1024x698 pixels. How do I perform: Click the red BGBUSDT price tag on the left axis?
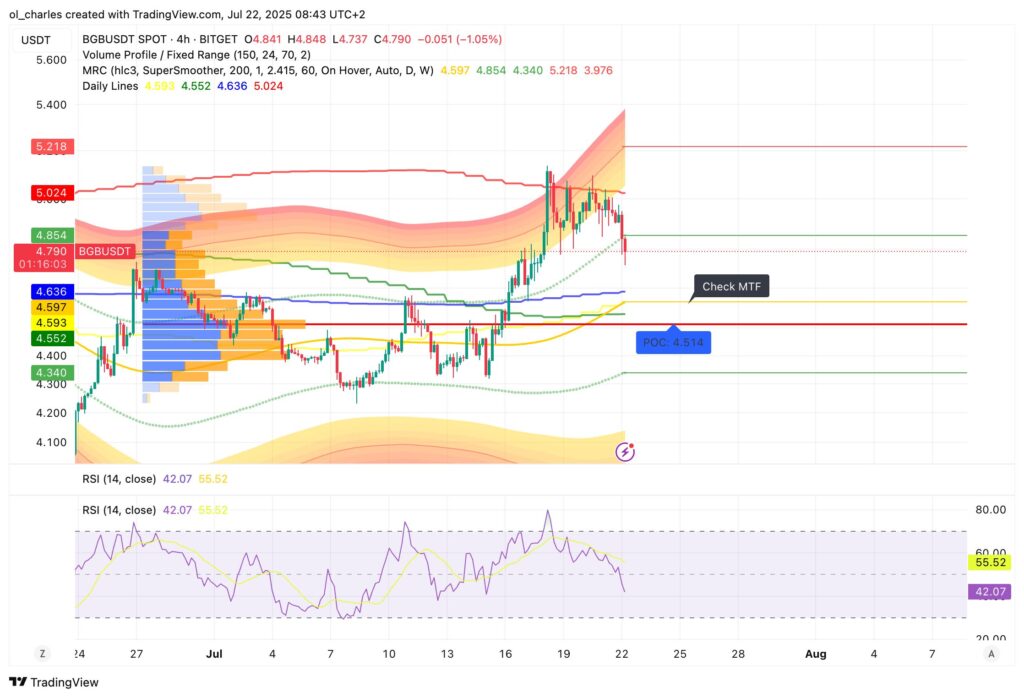click(x=103, y=251)
